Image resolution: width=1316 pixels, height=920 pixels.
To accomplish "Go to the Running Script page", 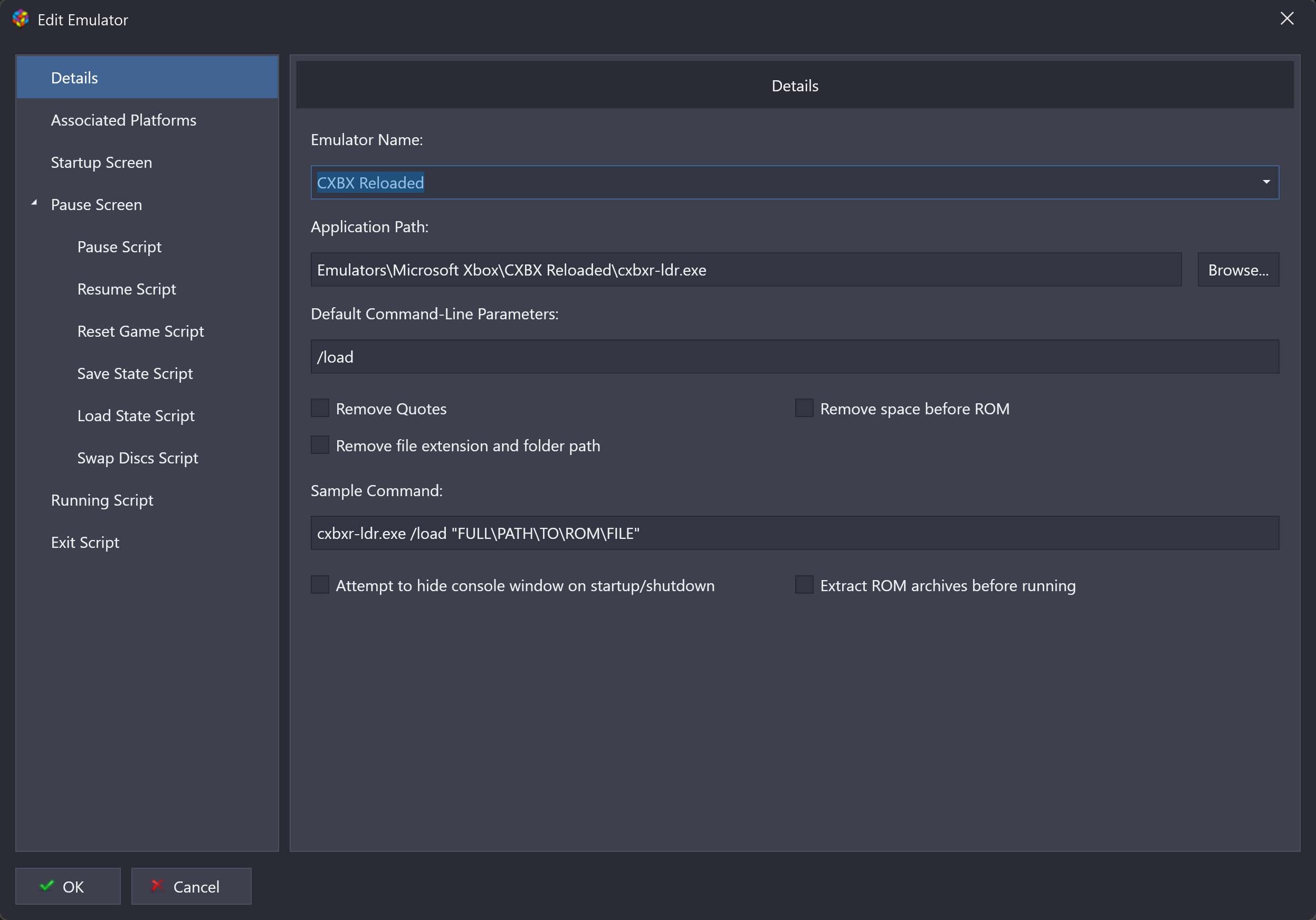I will [102, 500].
